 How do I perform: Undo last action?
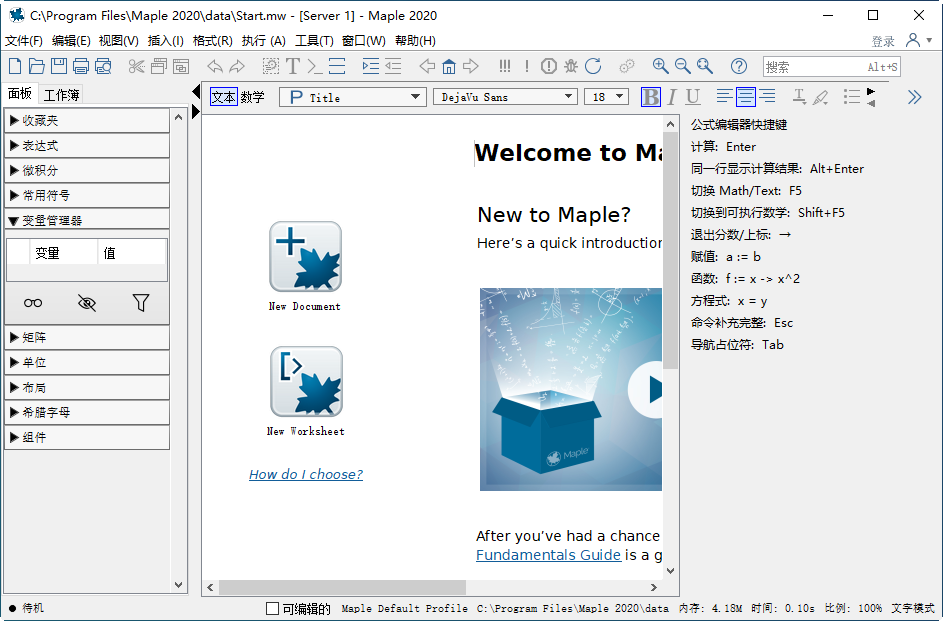(215, 66)
